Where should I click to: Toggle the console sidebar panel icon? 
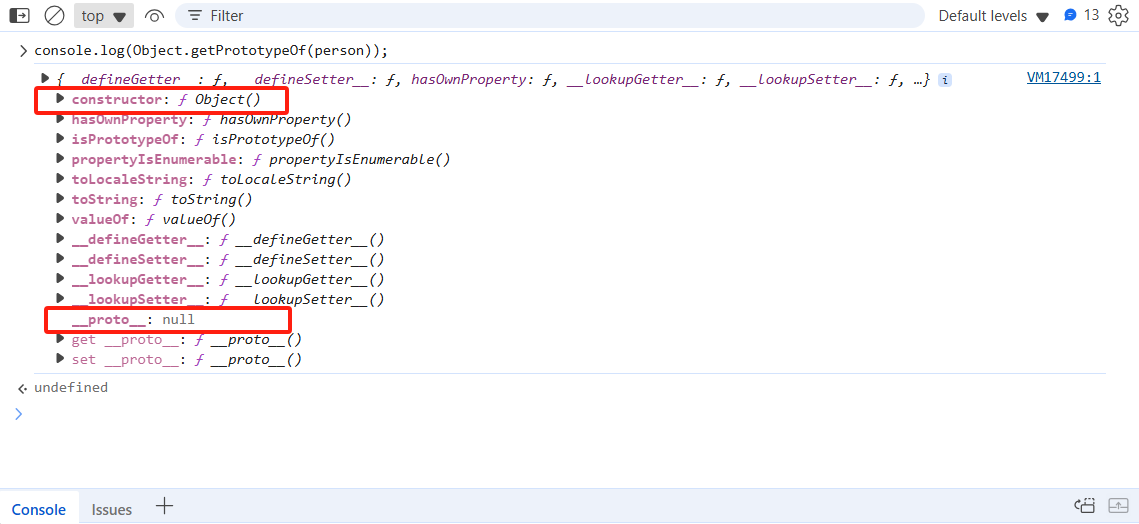point(19,16)
